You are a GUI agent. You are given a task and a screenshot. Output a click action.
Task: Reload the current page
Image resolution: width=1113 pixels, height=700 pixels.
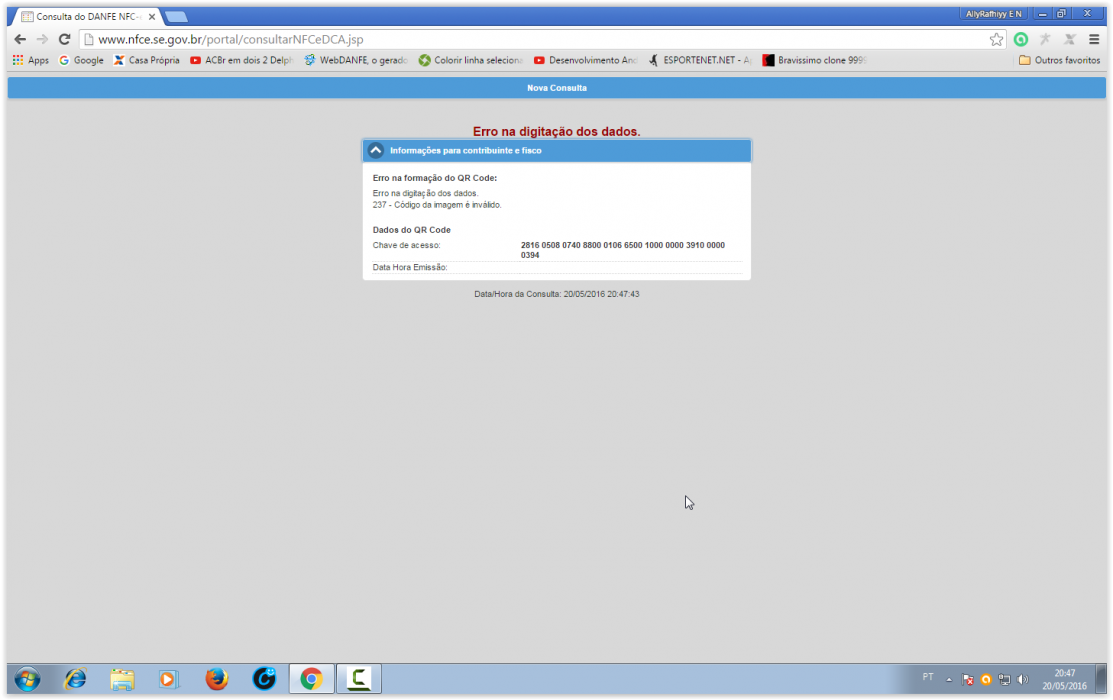(65, 40)
